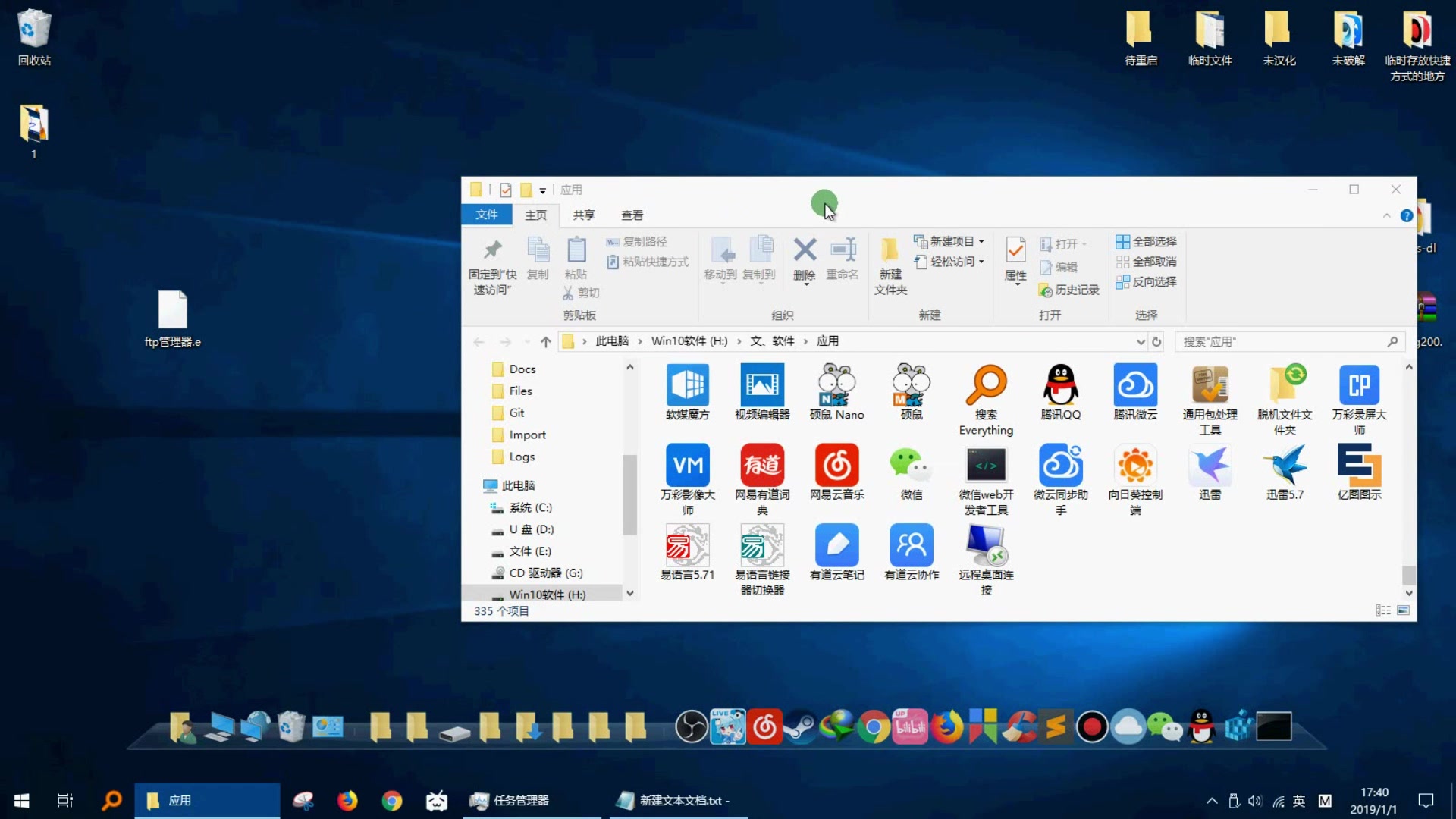1456x819 pixels.
Task: Toggle 固定到快速访问 pin option
Action: [491, 263]
